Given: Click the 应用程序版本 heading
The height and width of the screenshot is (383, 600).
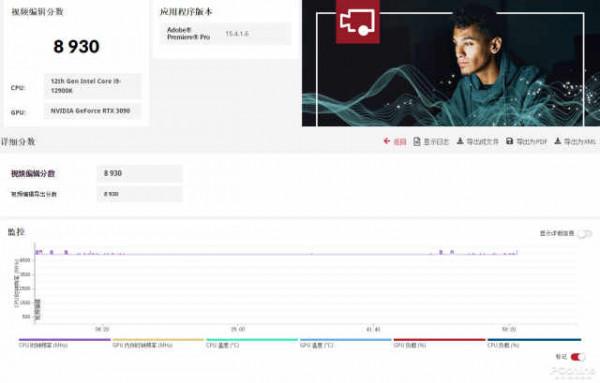Looking at the screenshot, I should pos(186,12).
